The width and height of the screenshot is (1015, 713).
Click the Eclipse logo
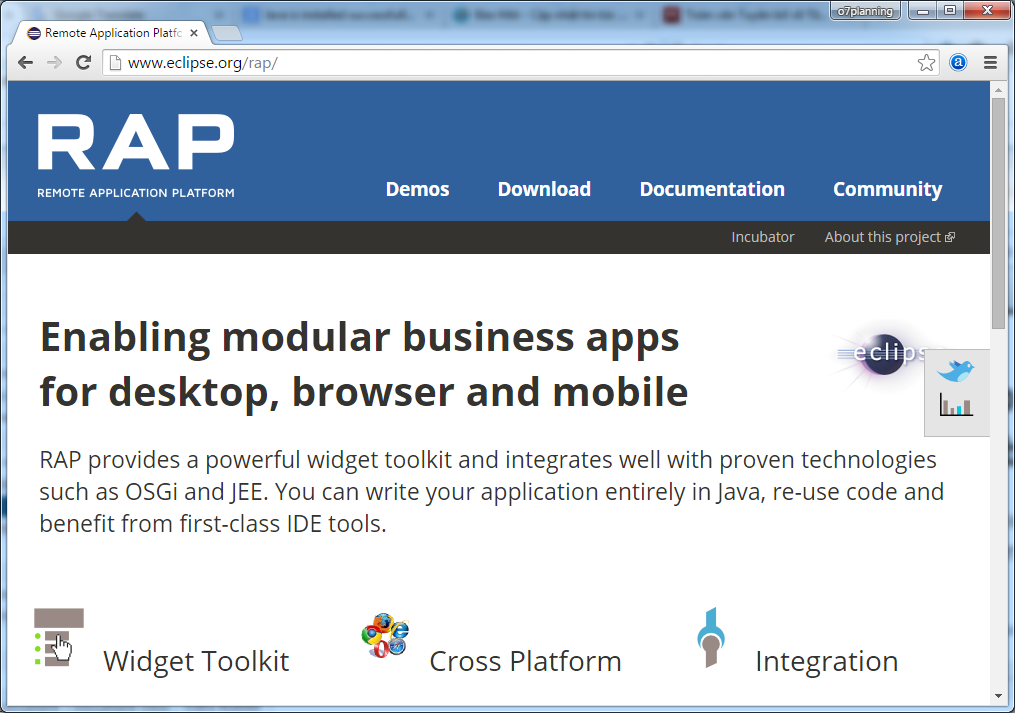point(884,353)
